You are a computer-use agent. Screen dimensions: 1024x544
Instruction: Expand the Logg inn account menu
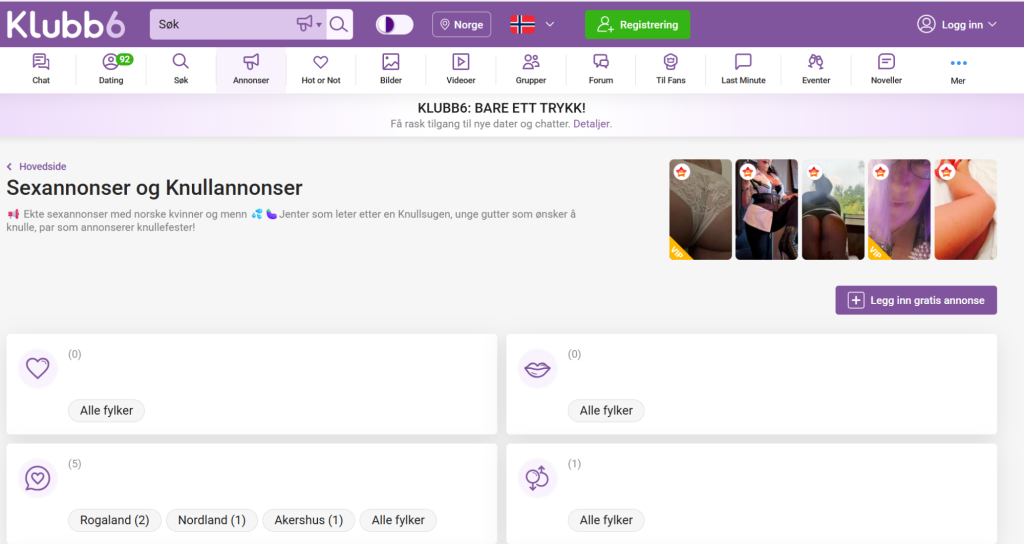(957, 25)
